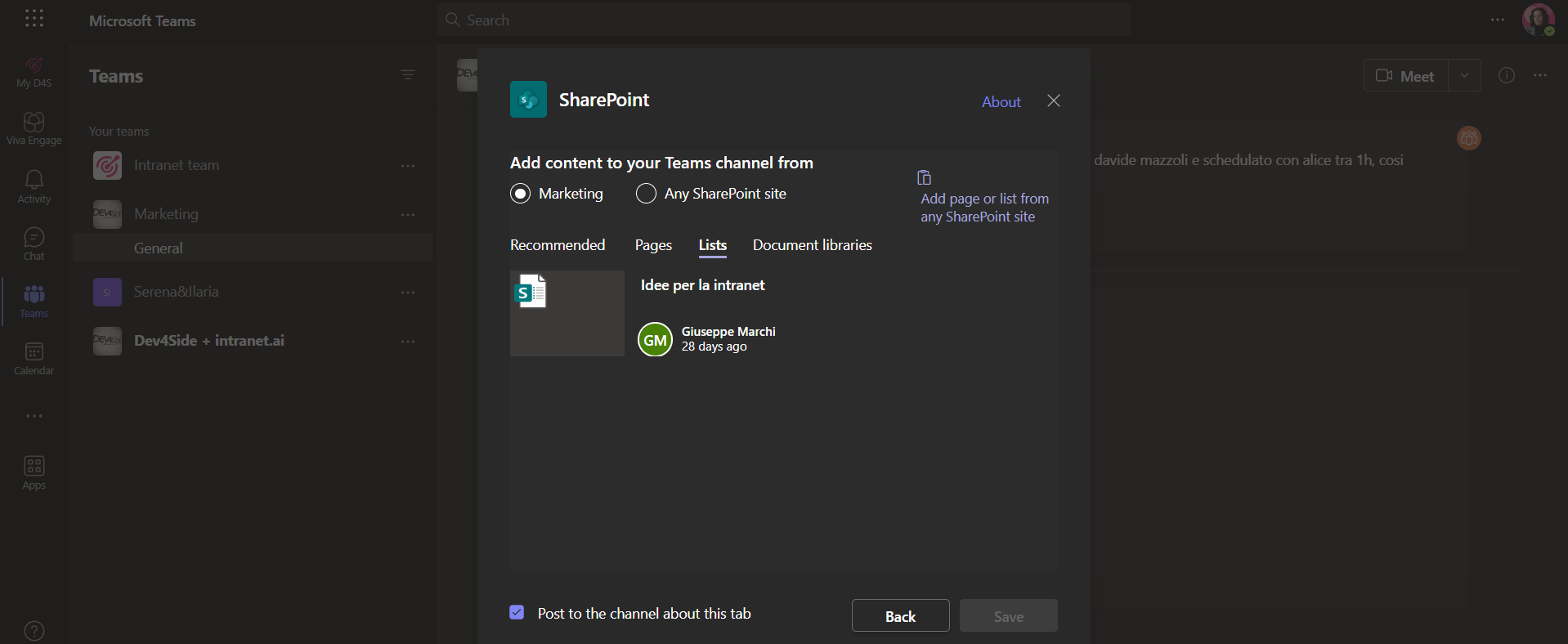Open more options for Serena&Ilaria team
Image resolution: width=1568 pixels, height=644 pixels.
[x=408, y=293]
